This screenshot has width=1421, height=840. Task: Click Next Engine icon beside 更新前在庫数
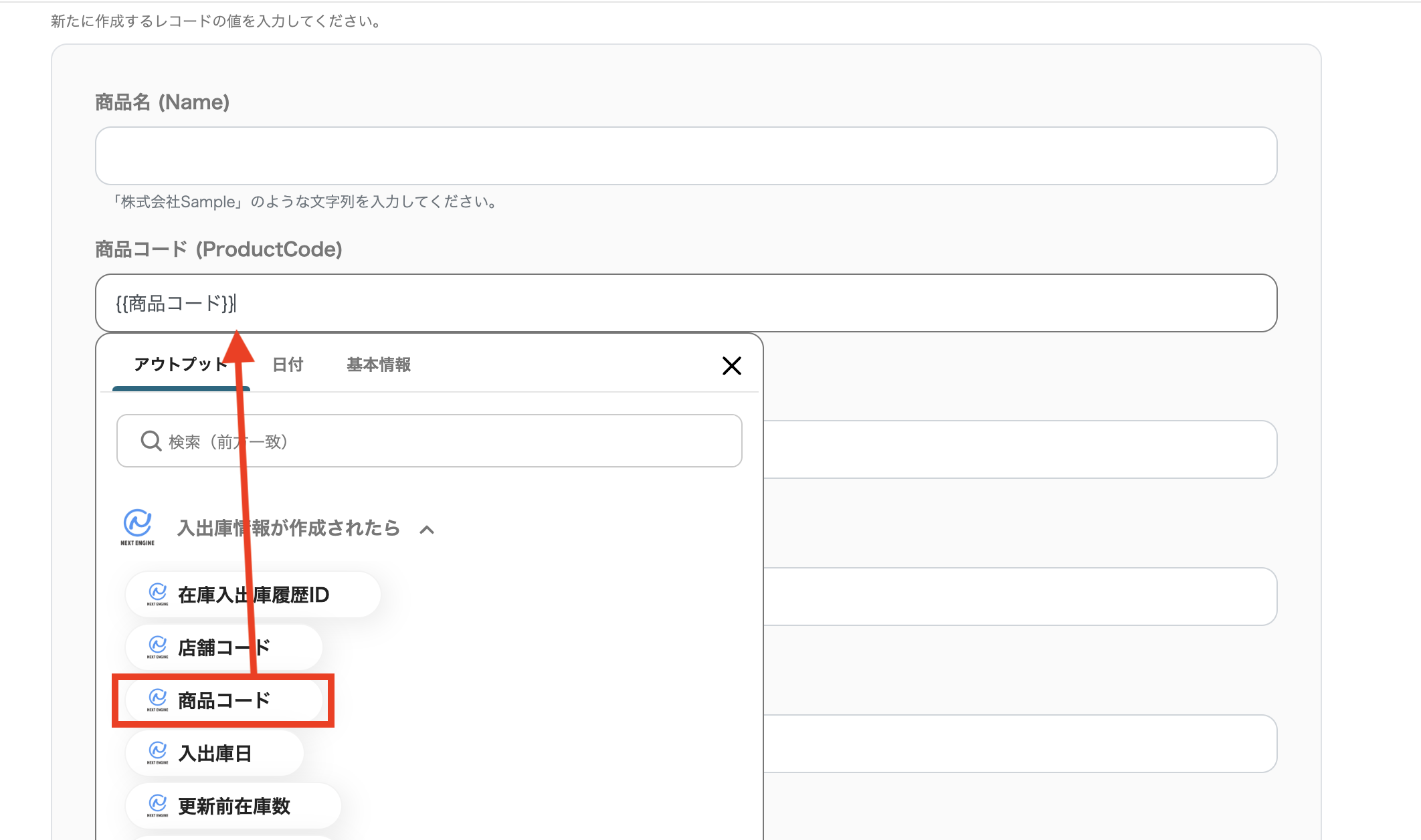158,805
